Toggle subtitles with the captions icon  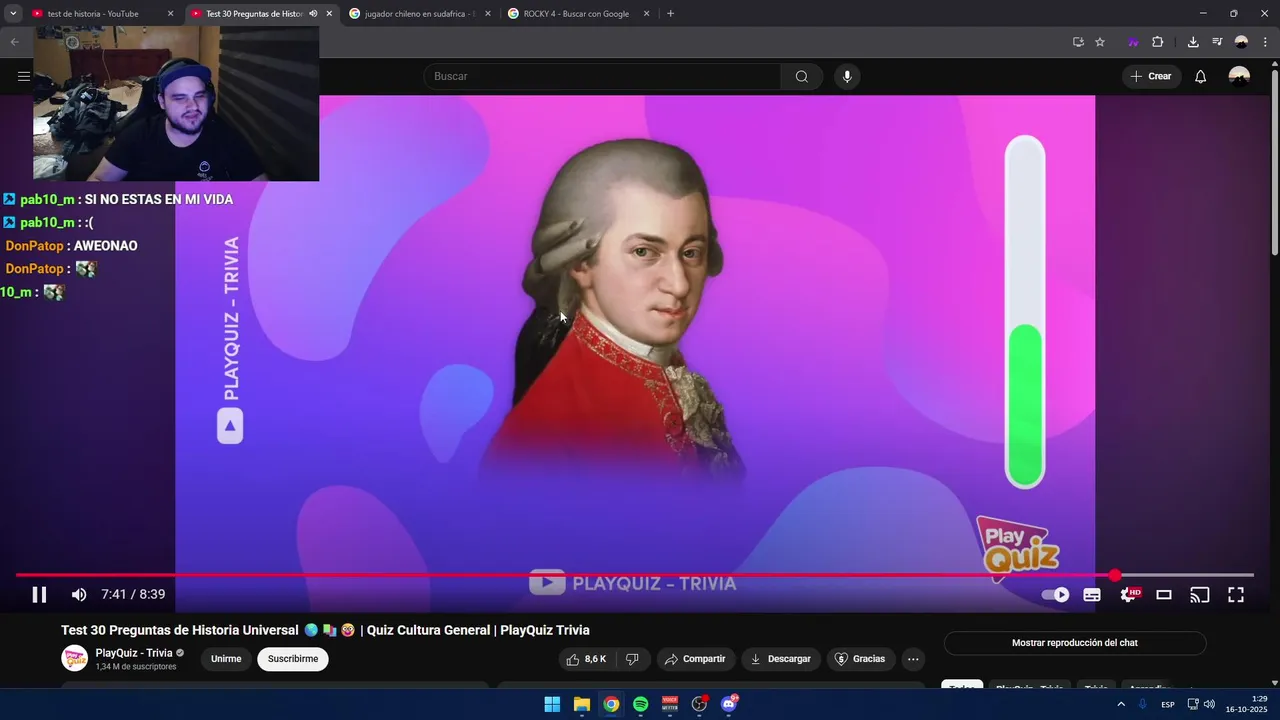click(x=1092, y=595)
